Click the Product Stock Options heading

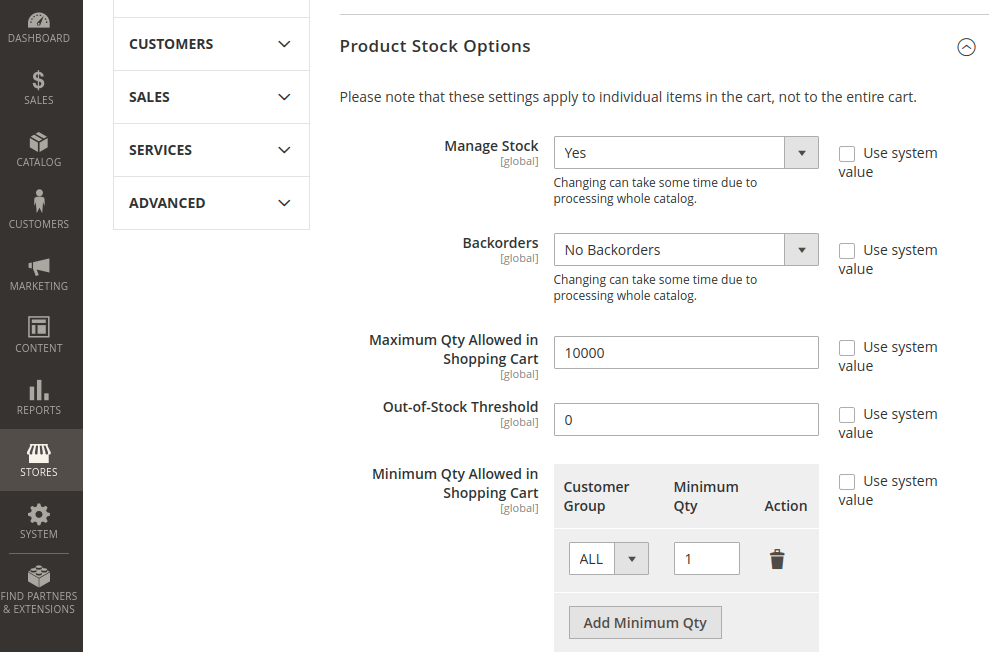[435, 47]
